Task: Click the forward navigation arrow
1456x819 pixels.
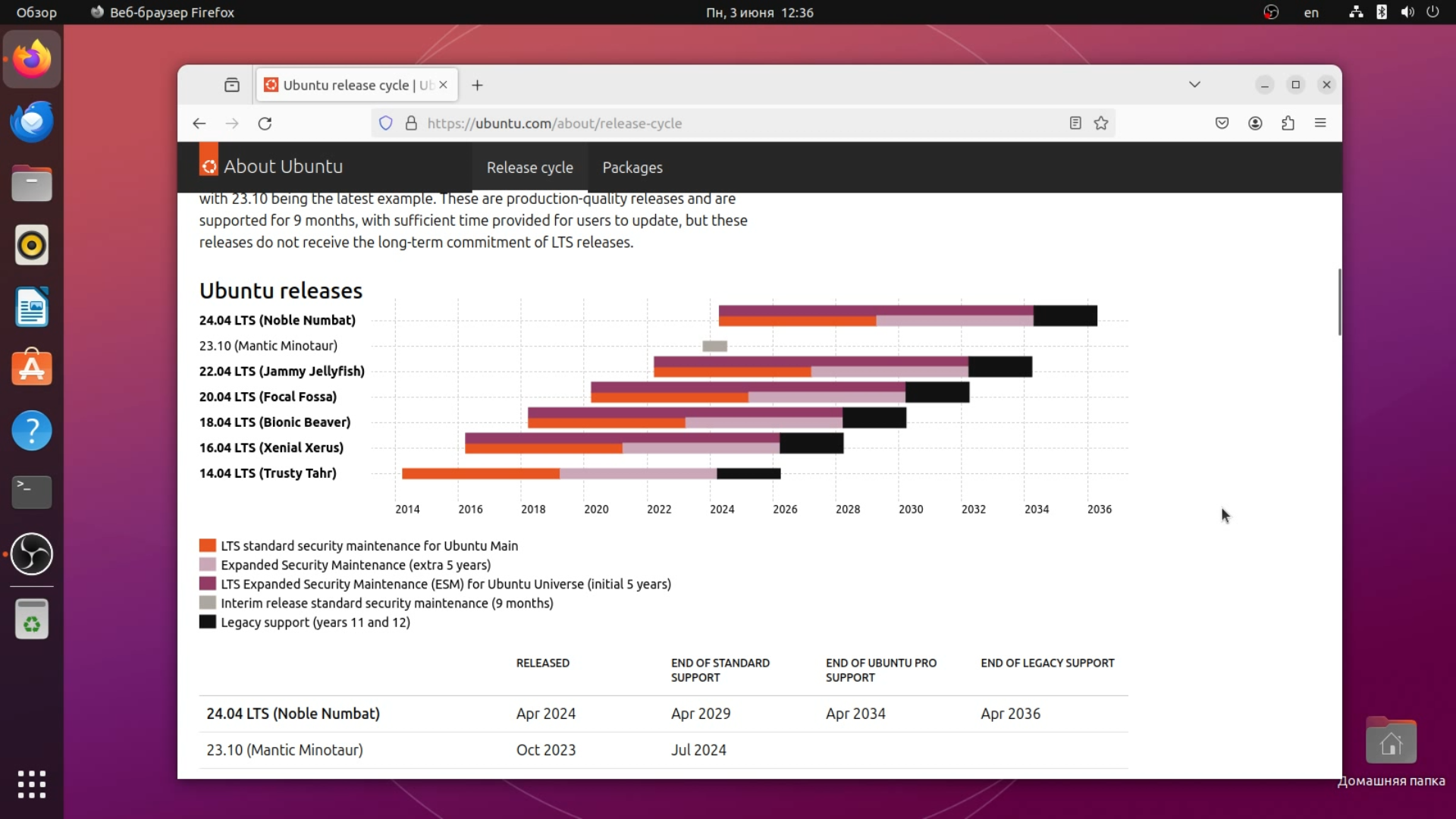Action: click(232, 123)
